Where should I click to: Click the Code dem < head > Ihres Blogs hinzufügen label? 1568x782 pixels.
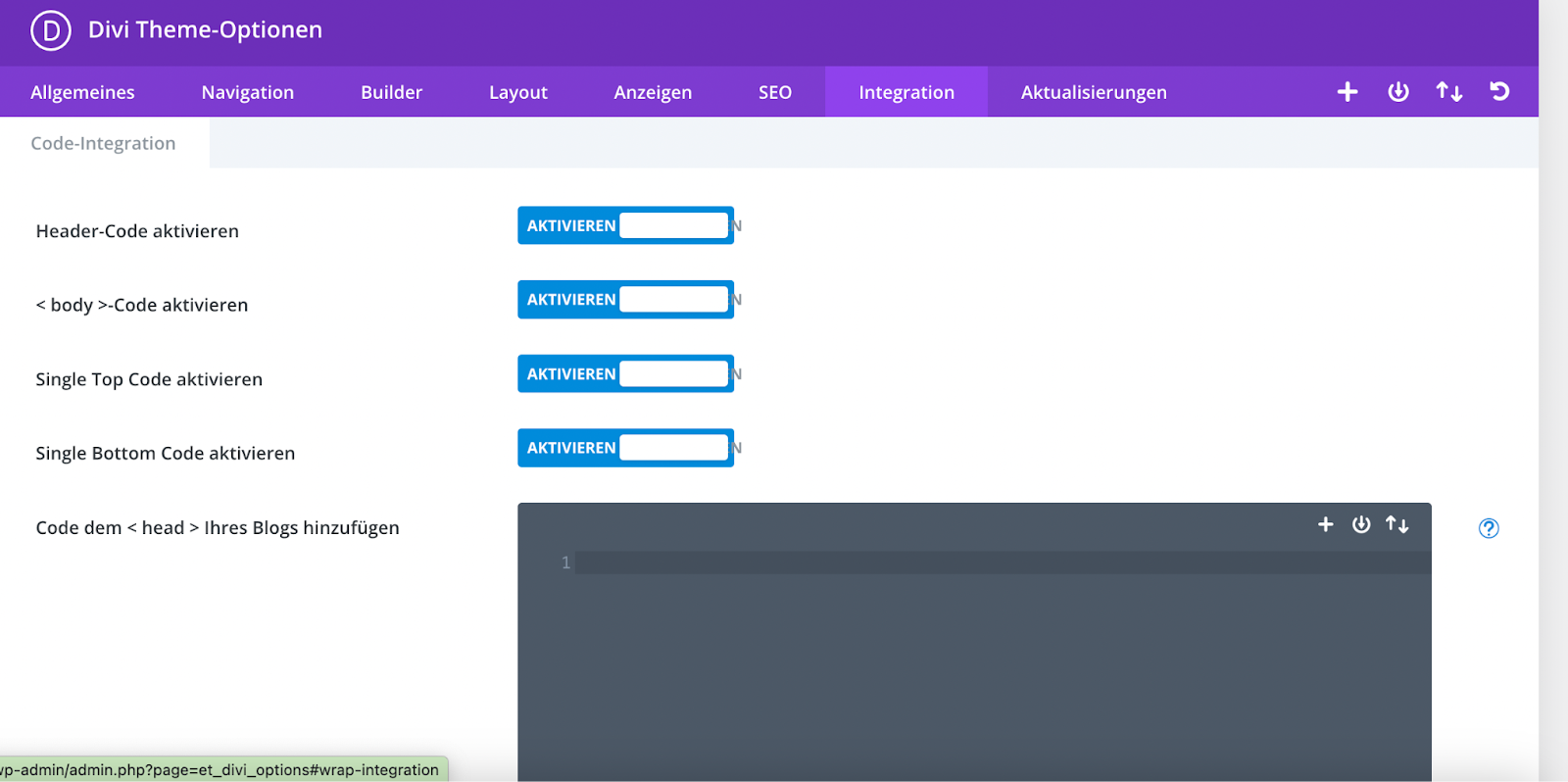click(x=218, y=527)
